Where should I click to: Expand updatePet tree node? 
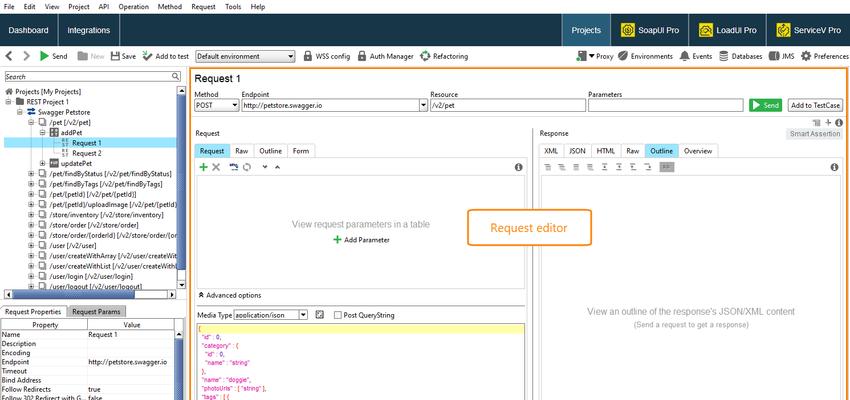tap(43, 163)
